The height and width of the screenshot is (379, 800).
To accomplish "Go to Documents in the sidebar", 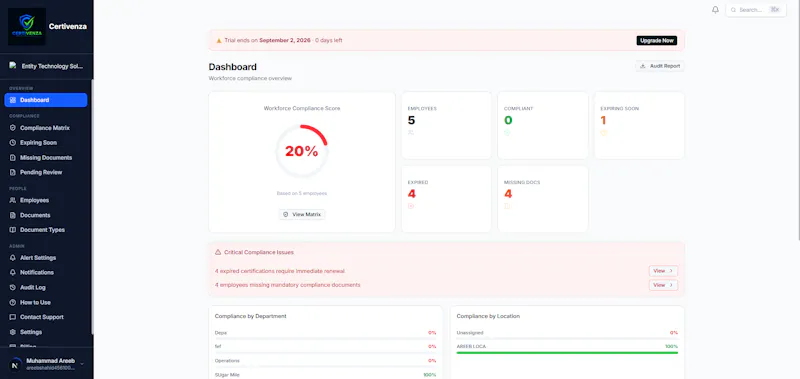I will (46, 215).
